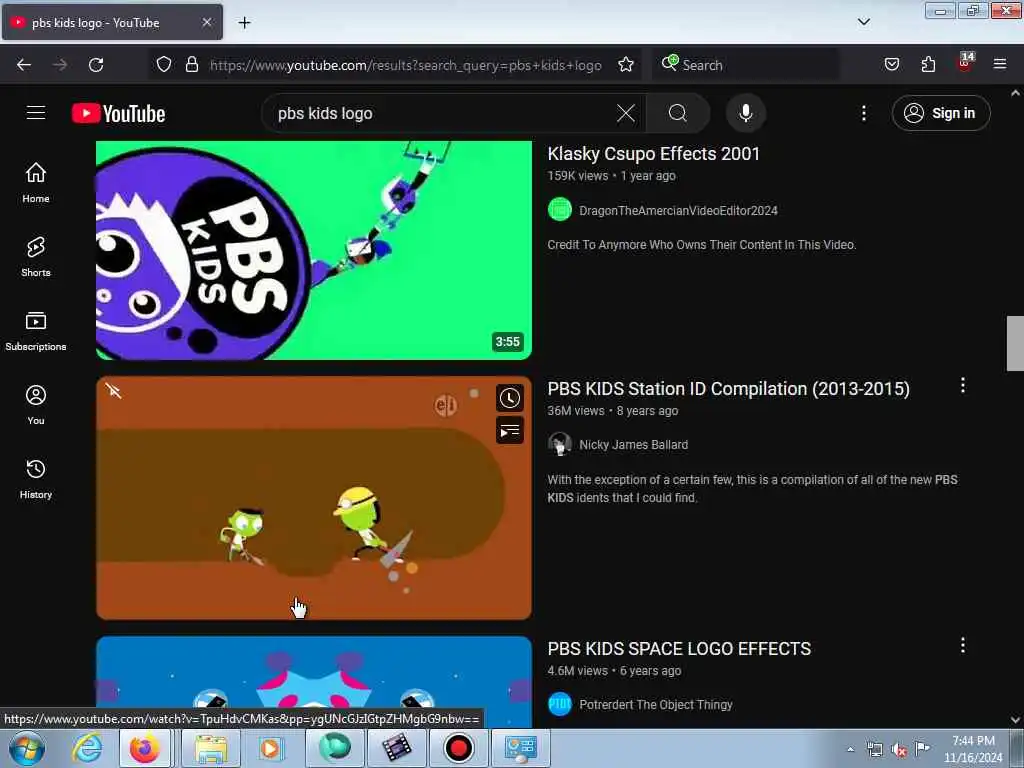The image size is (1024, 768).
Task: Open options menu for PBS KIDS SPACE LOGO video
Action: tap(963, 645)
